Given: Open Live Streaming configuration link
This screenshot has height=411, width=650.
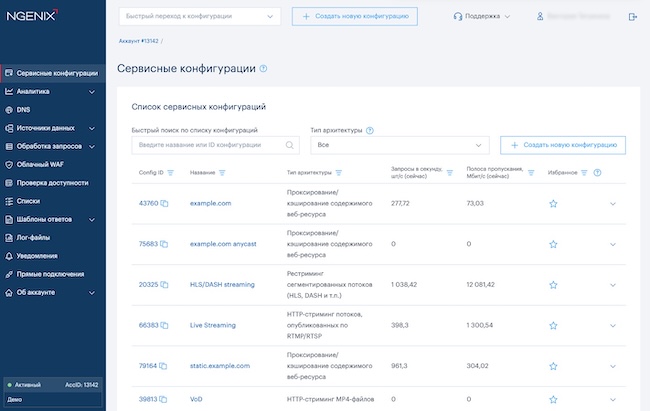Looking at the screenshot, I should pyautogui.click(x=213, y=326).
